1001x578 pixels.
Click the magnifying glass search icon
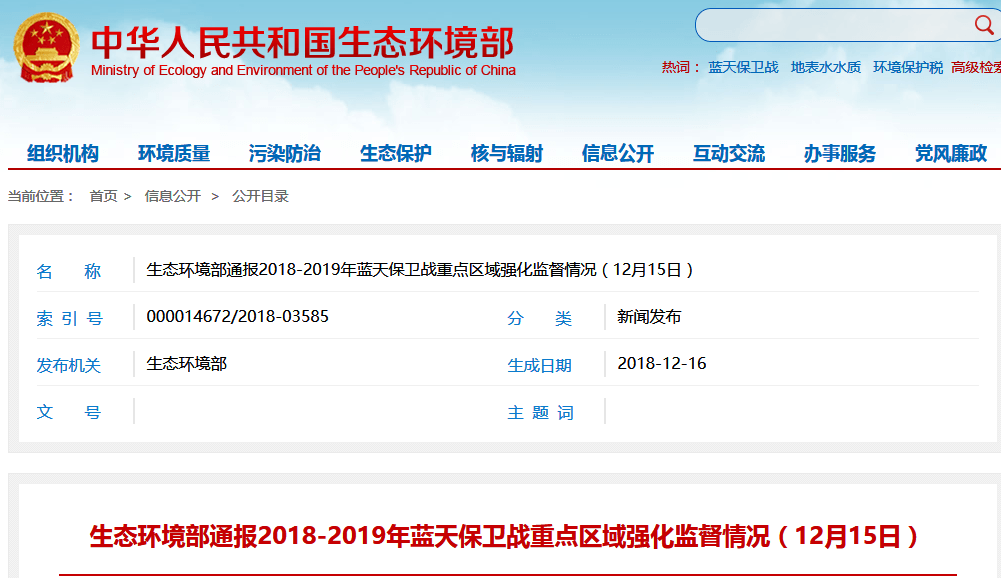point(983,25)
